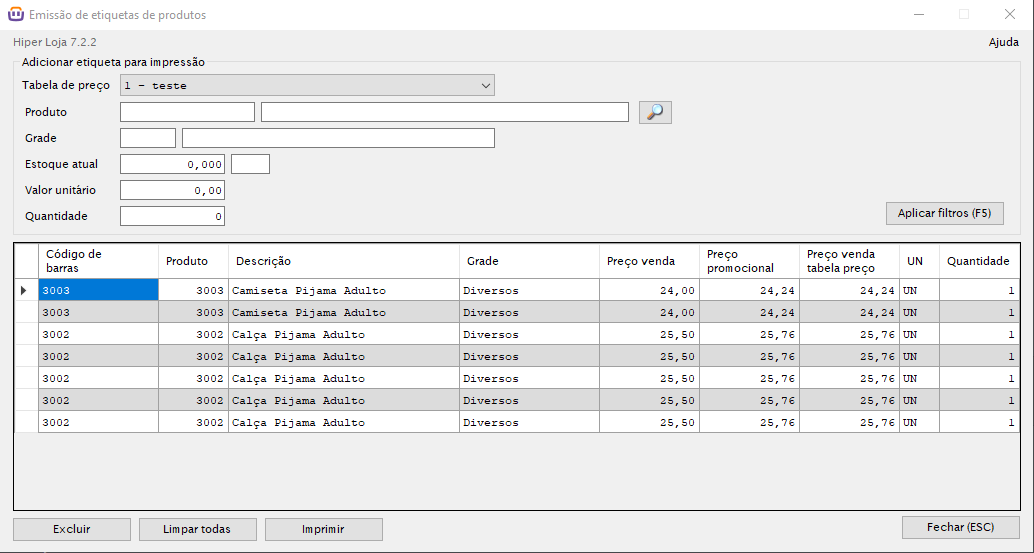This screenshot has height=553, width=1034.
Task: Click the Fechar (ESC) button
Action: click(x=960, y=527)
